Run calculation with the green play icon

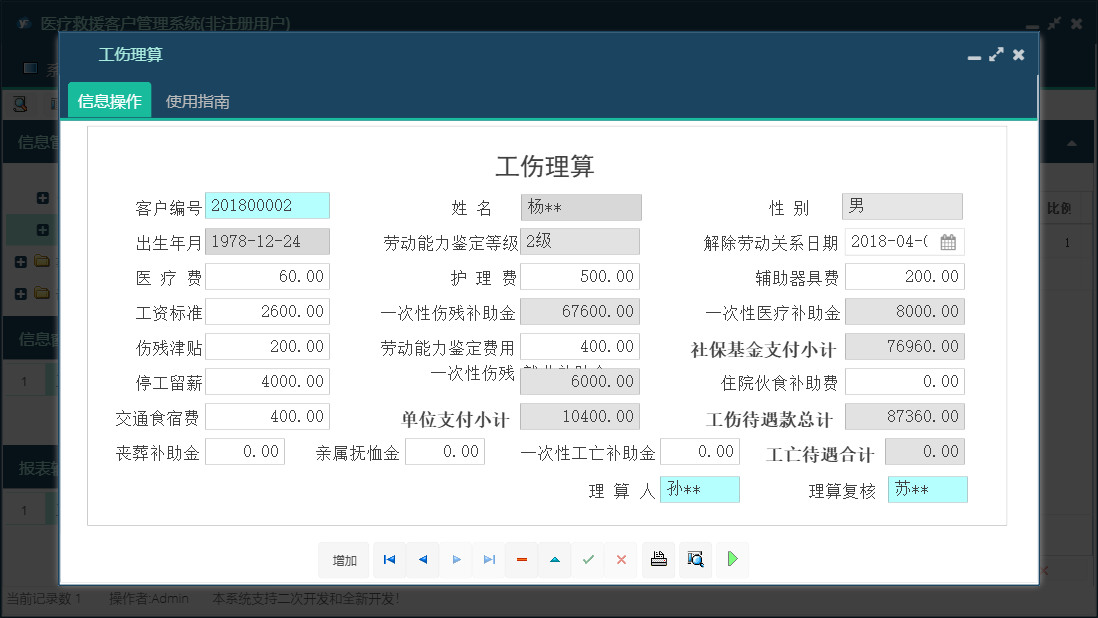[731, 560]
